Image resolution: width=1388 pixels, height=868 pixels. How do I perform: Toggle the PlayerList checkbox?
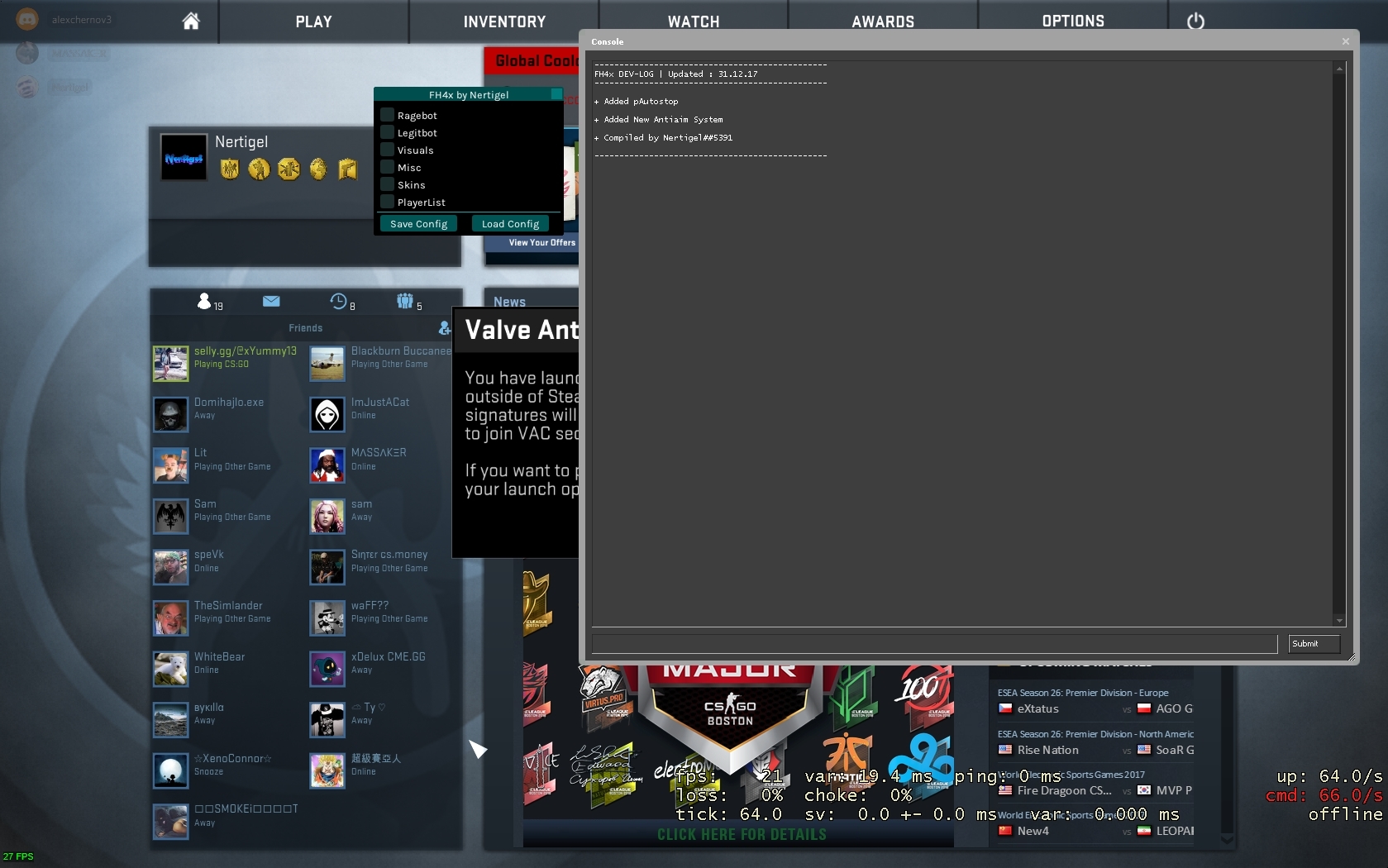click(387, 202)
